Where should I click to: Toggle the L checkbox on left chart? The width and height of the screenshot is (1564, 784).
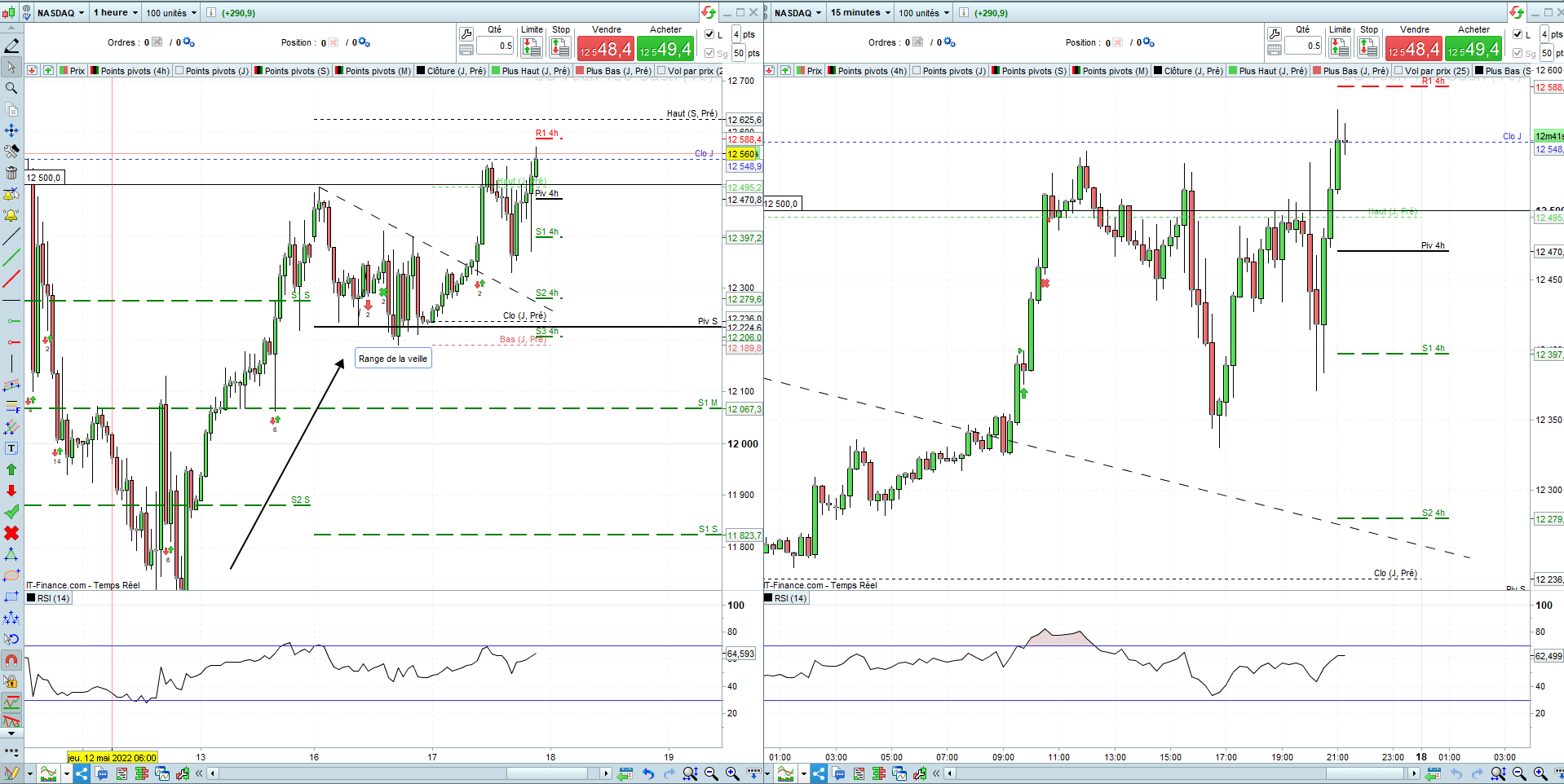click(709, 34)
